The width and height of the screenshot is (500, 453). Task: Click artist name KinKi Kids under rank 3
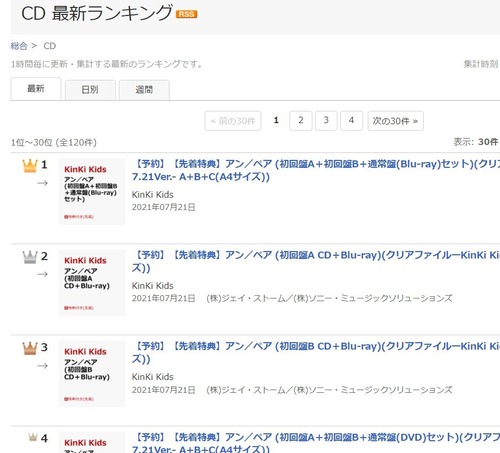click(x=153, y=377)
